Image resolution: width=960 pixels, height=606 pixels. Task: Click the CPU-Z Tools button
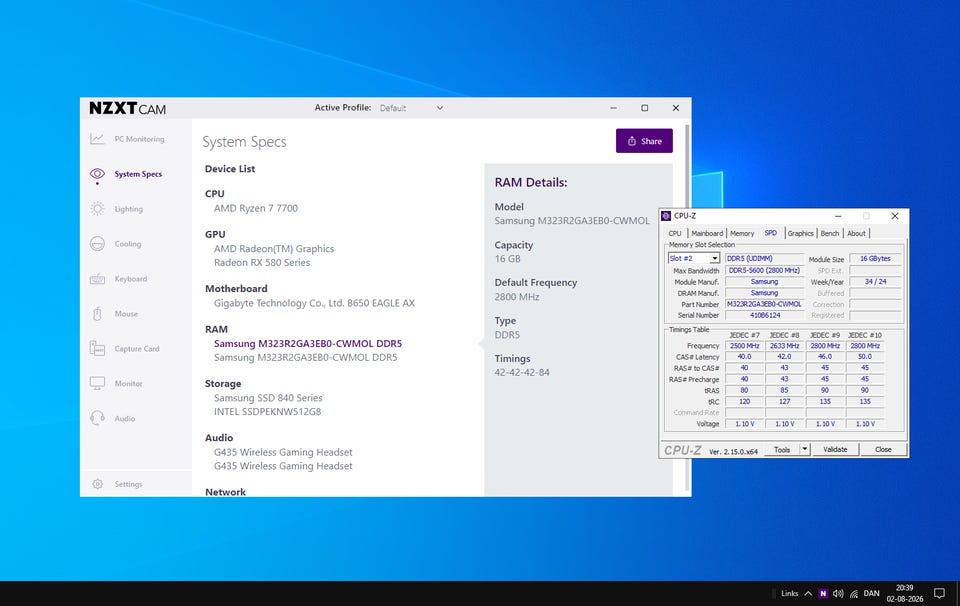(782, 449)
